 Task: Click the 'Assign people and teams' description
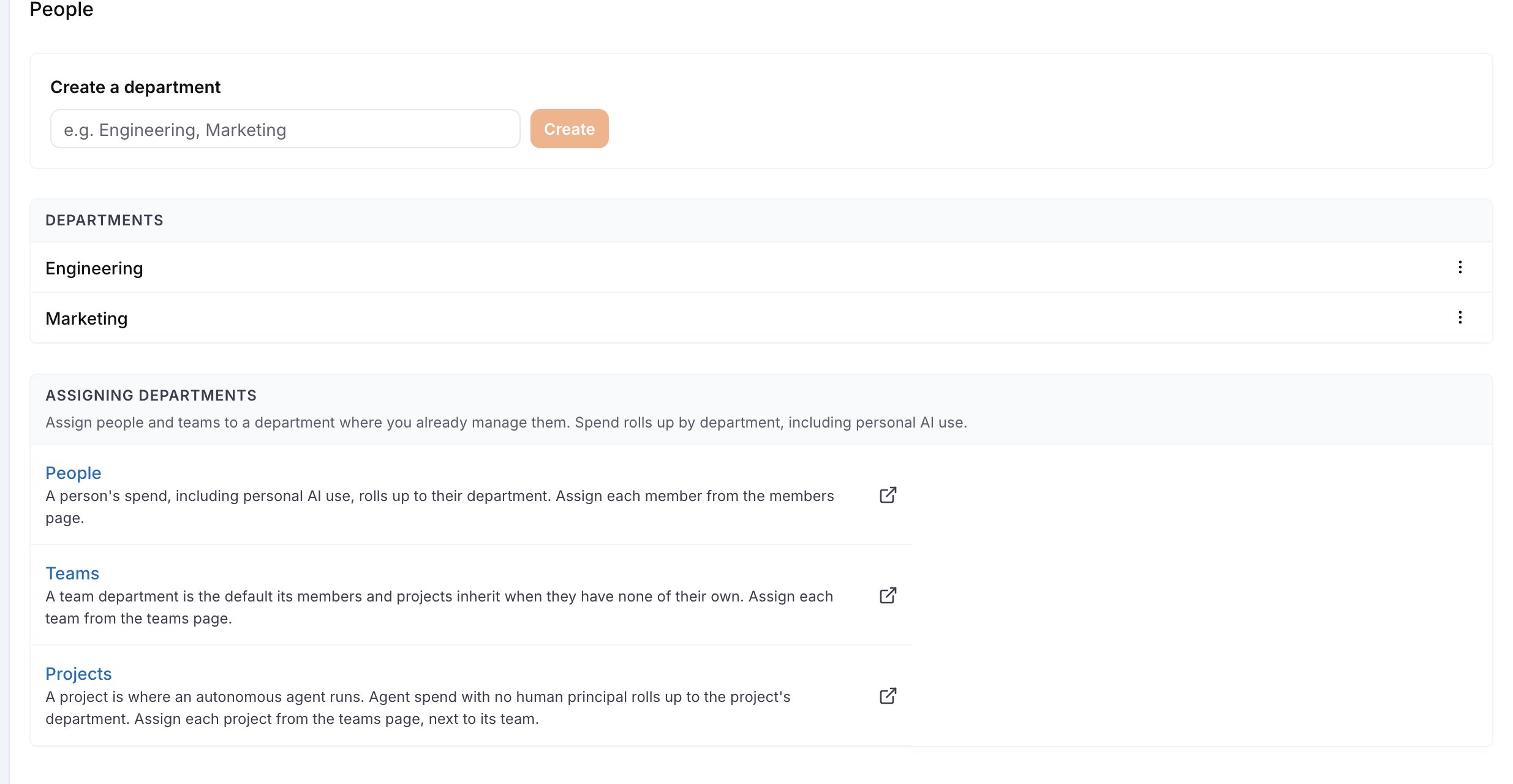click(506, 423)
